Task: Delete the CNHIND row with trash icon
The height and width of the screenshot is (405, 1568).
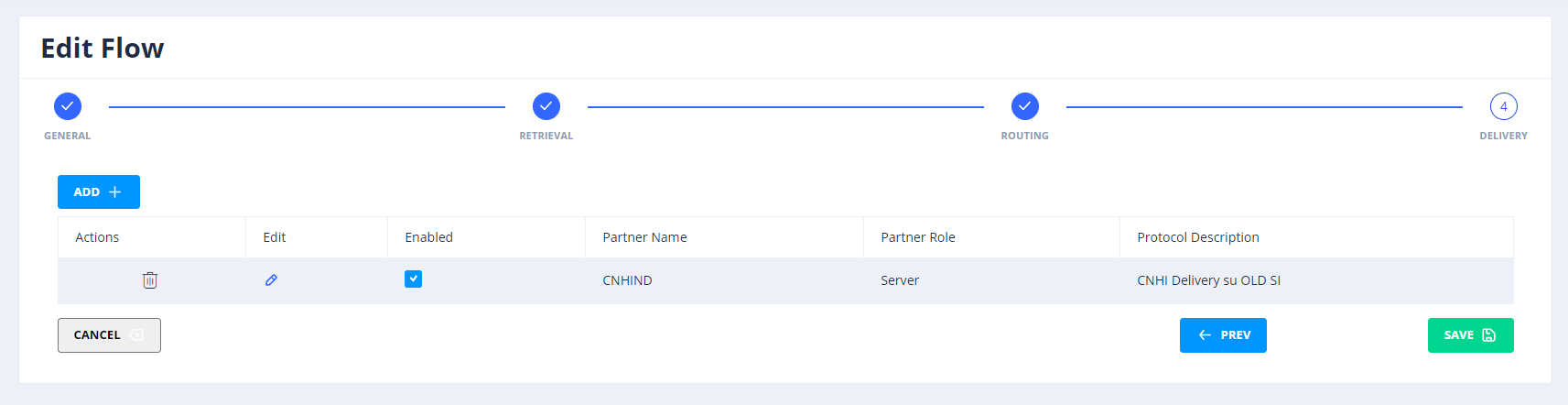Action: [x=150, y=280]
